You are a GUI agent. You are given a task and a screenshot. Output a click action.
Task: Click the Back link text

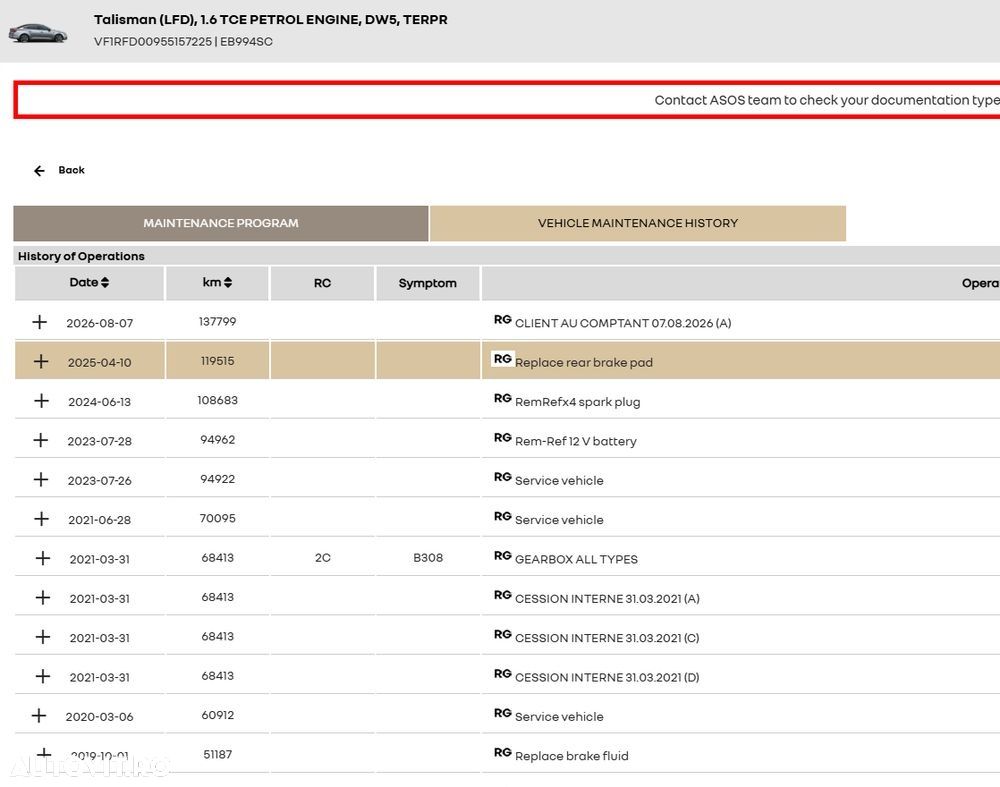[71, 170]
